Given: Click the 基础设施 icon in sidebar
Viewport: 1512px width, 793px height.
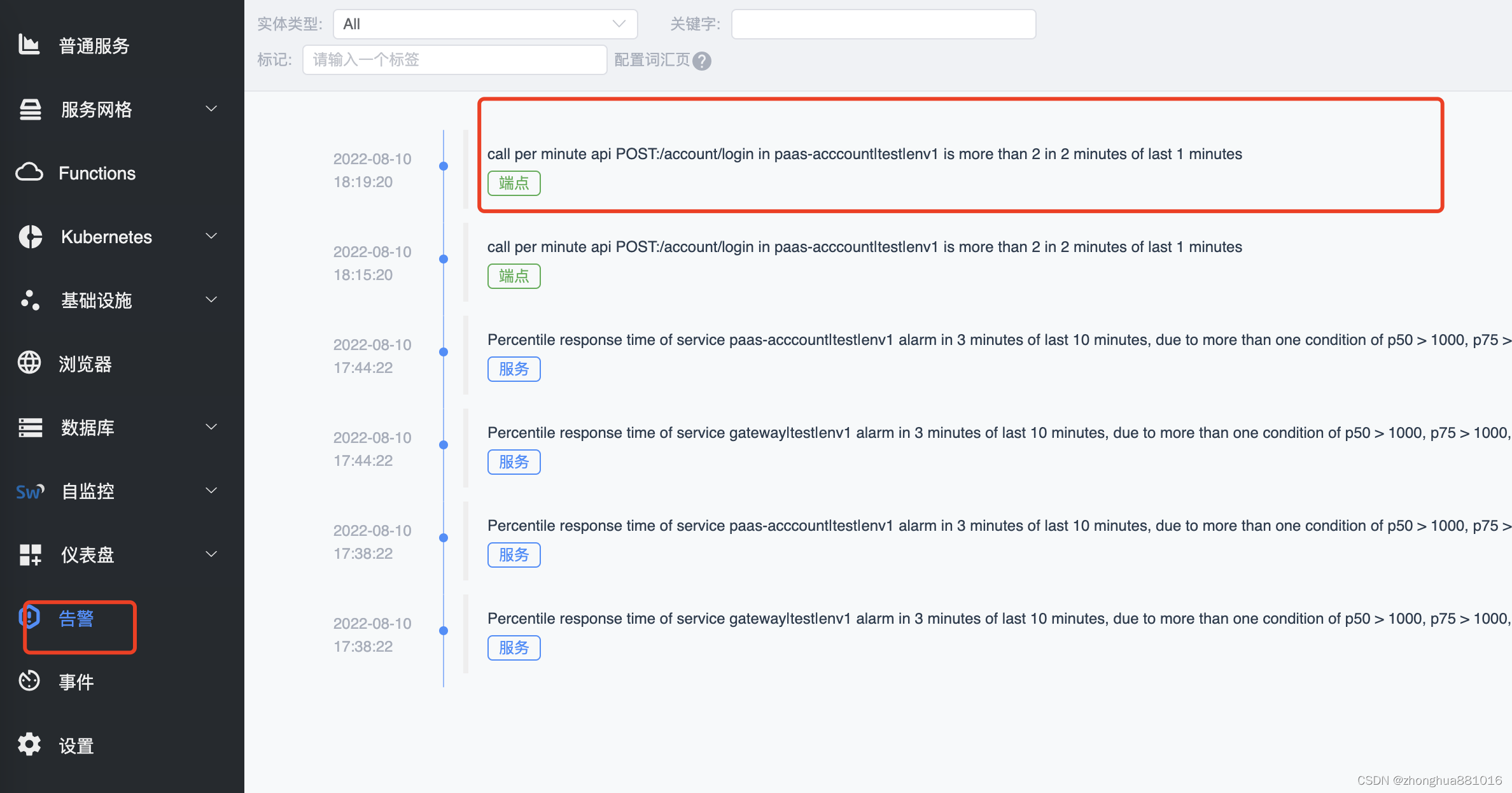Looking at the screenshot, I should 28,300.
